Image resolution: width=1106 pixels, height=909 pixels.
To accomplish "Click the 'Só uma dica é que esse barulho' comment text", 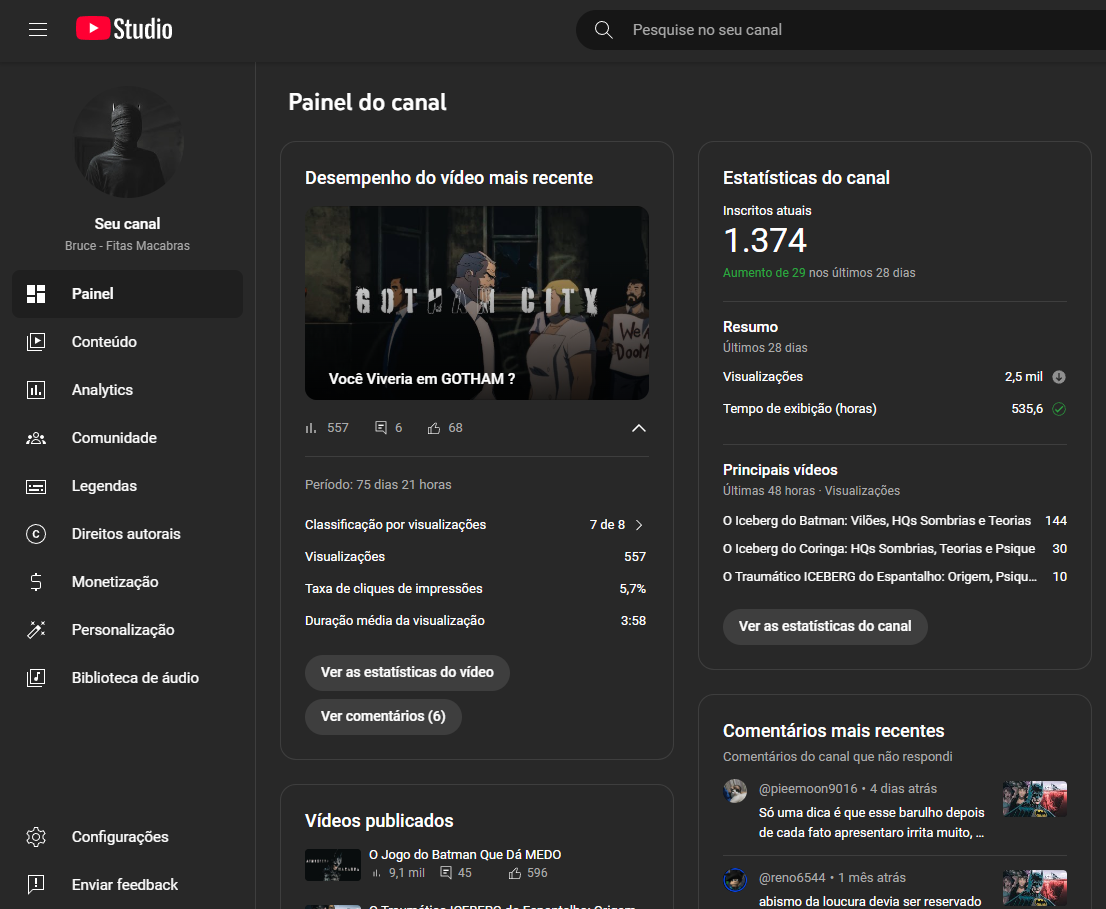I will [871, 823].
